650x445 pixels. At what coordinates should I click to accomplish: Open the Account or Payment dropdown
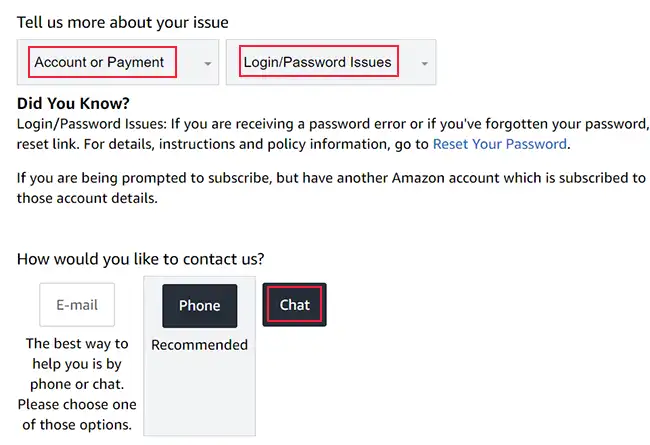tap(100, 62)
